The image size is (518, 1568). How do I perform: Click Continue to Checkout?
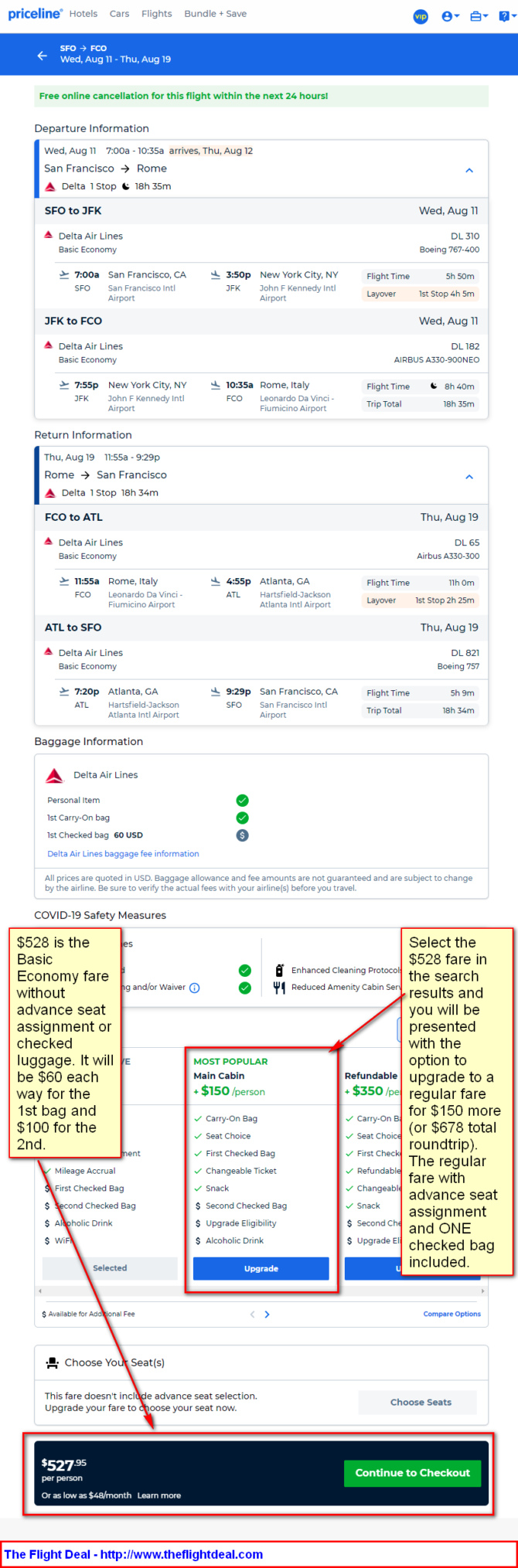point(412,1473)
